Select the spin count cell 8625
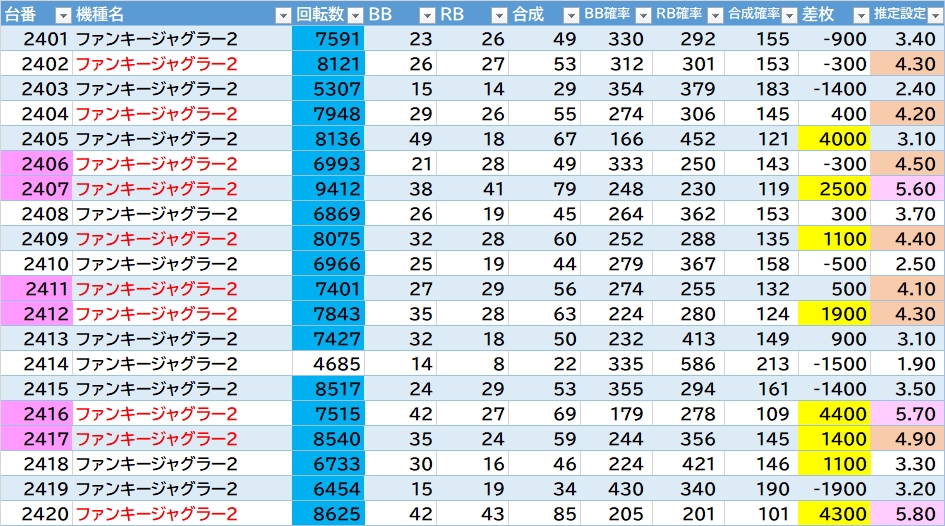945x526 pixels. (x=328, y=513)
